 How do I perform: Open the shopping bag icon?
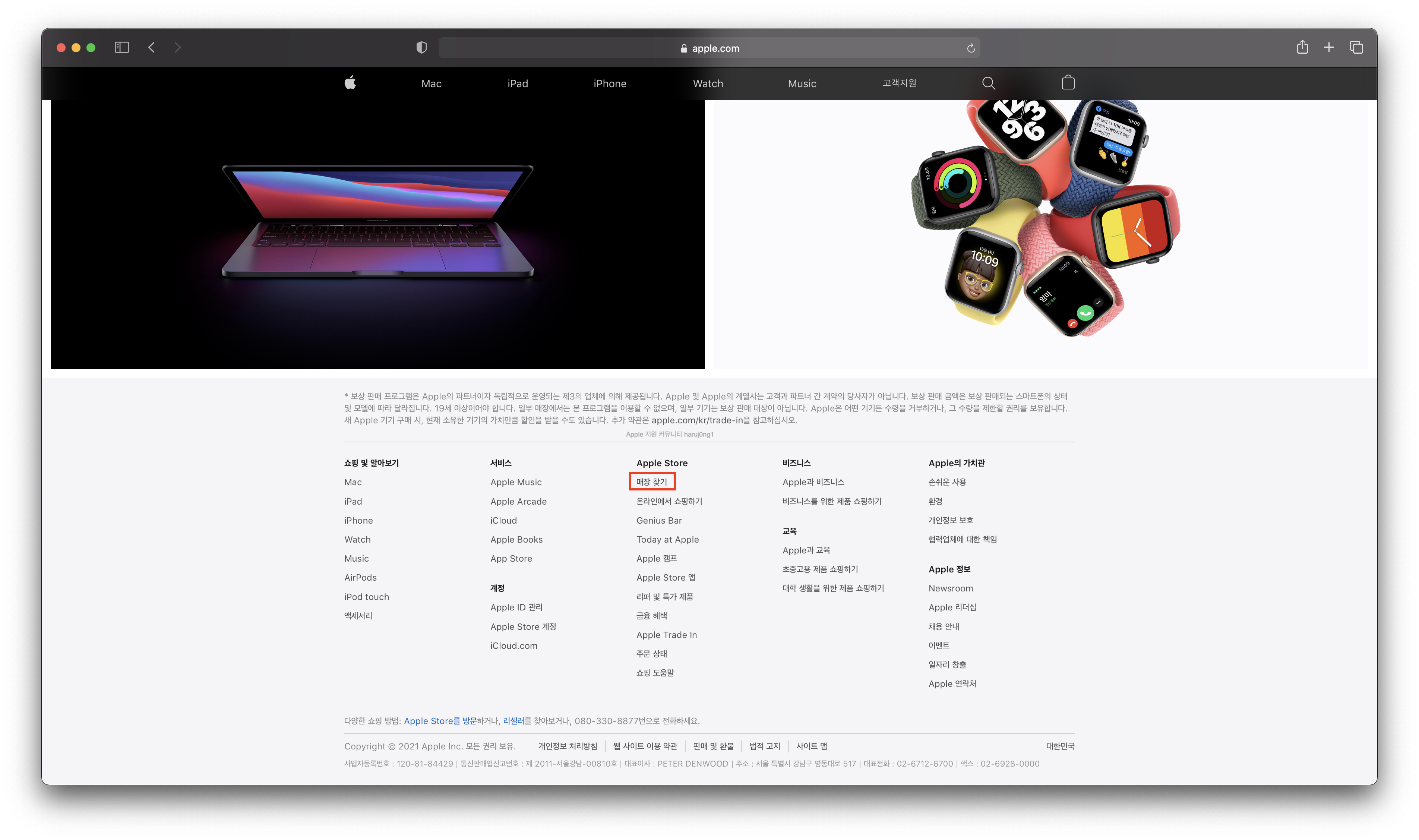[1068, 83]
